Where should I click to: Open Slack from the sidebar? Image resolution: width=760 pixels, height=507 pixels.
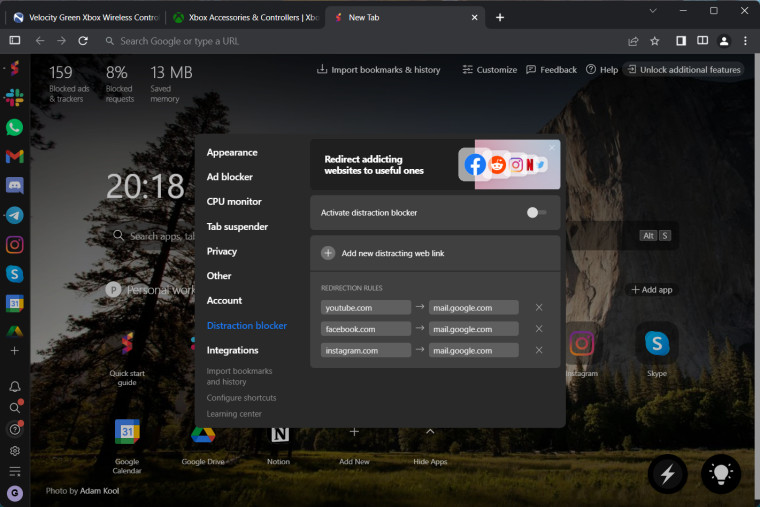(x=15, y=97)
